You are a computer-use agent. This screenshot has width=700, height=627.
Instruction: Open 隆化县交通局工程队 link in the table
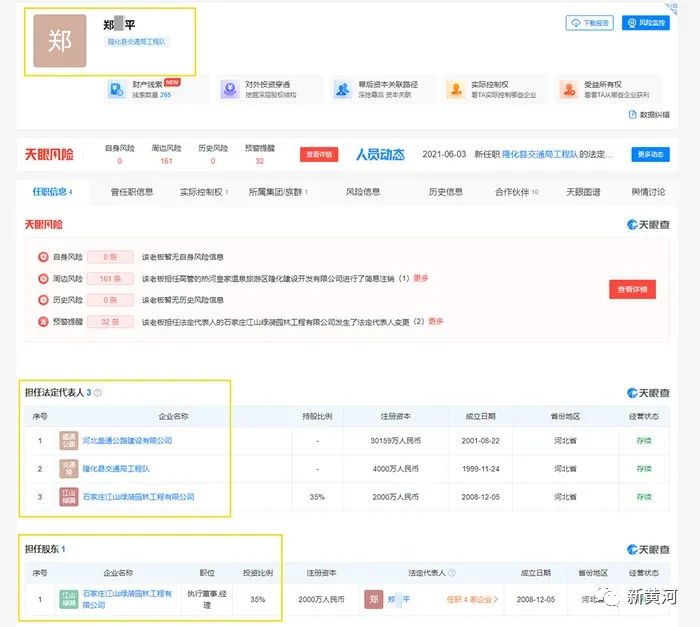coord(116,468)
